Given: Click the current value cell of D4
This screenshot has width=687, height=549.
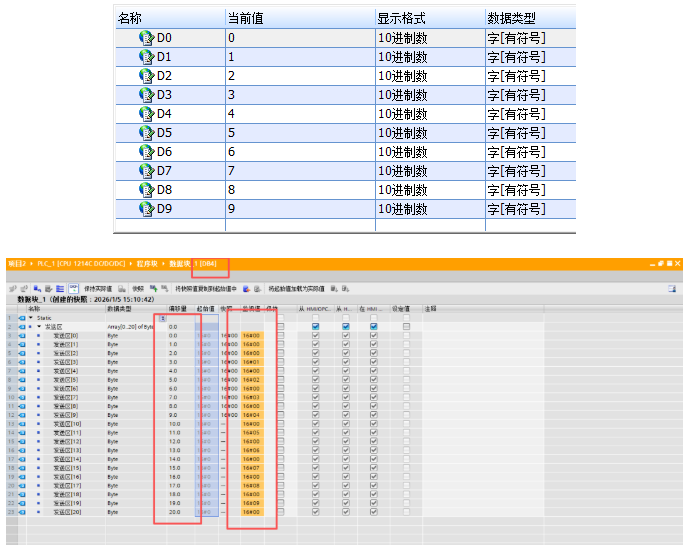Looking at the screenshot, I should pyautogui.click(x=298, y=114).
